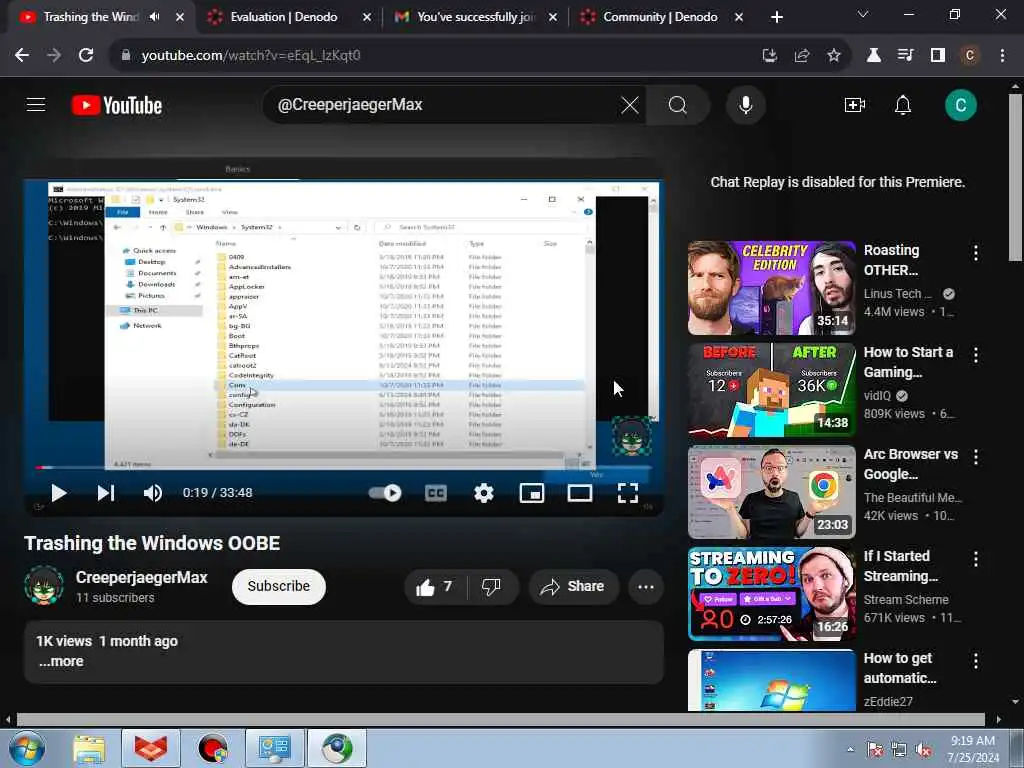Open options menu for How to Start a Gaming video
Viewport: 1024px width, 768px height.
pos(976,355)
